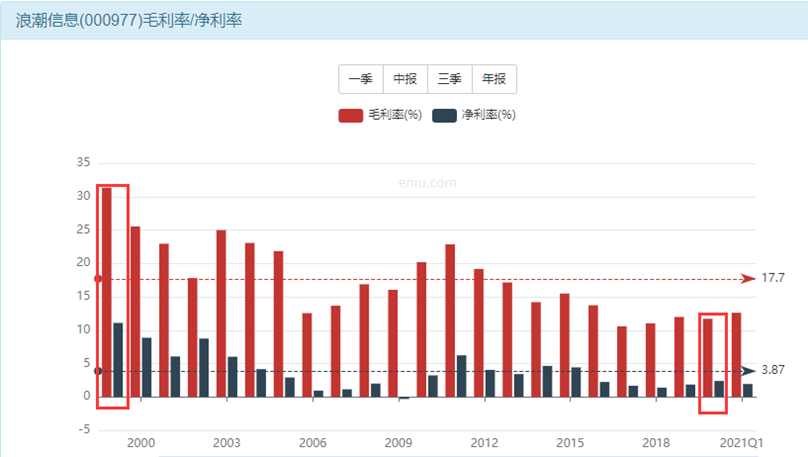Click y-axis label 35
Image resolution: width=808 pixels, height=457 pixels.
tap(83, 162)
